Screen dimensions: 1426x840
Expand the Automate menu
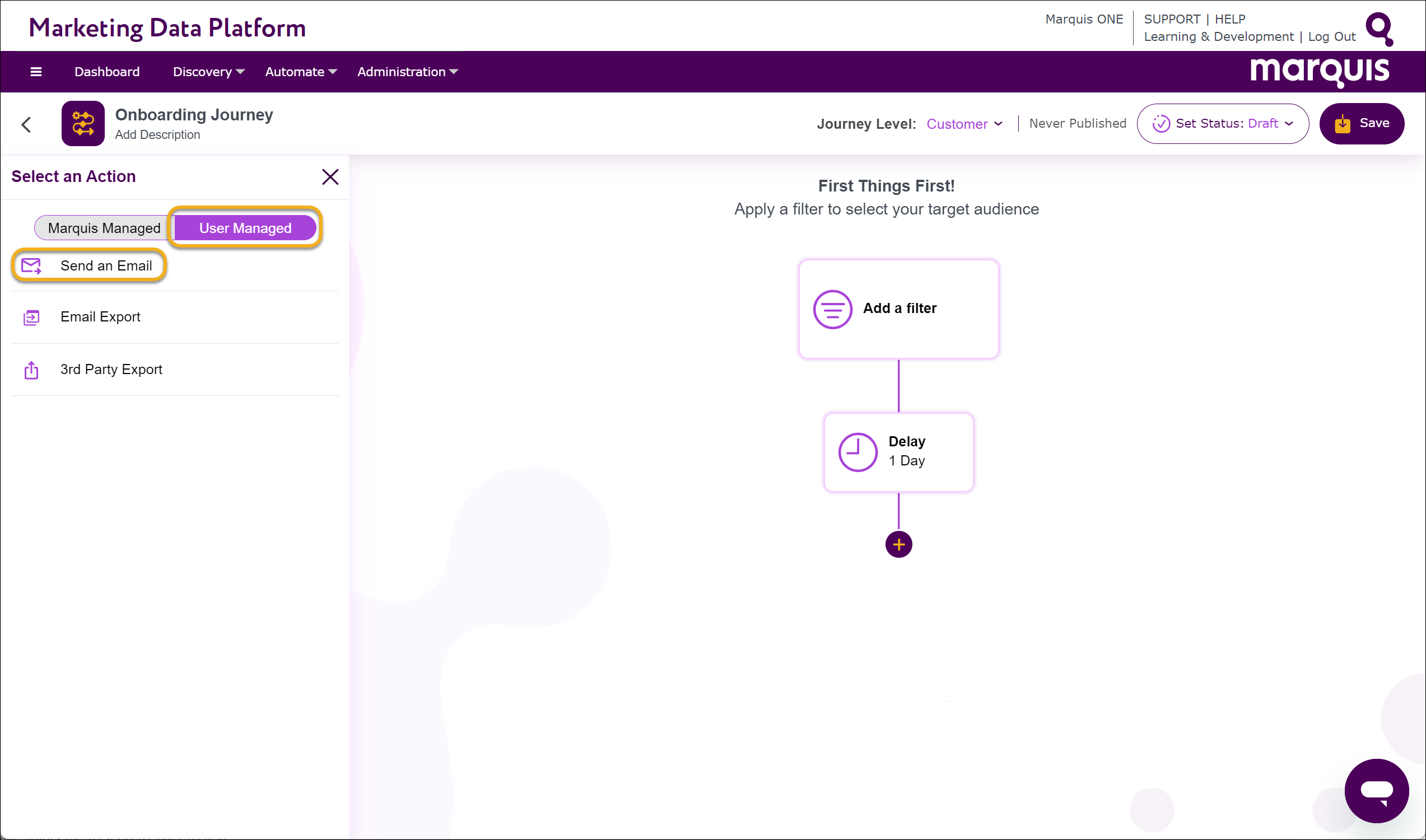click(x=301, y=72)
